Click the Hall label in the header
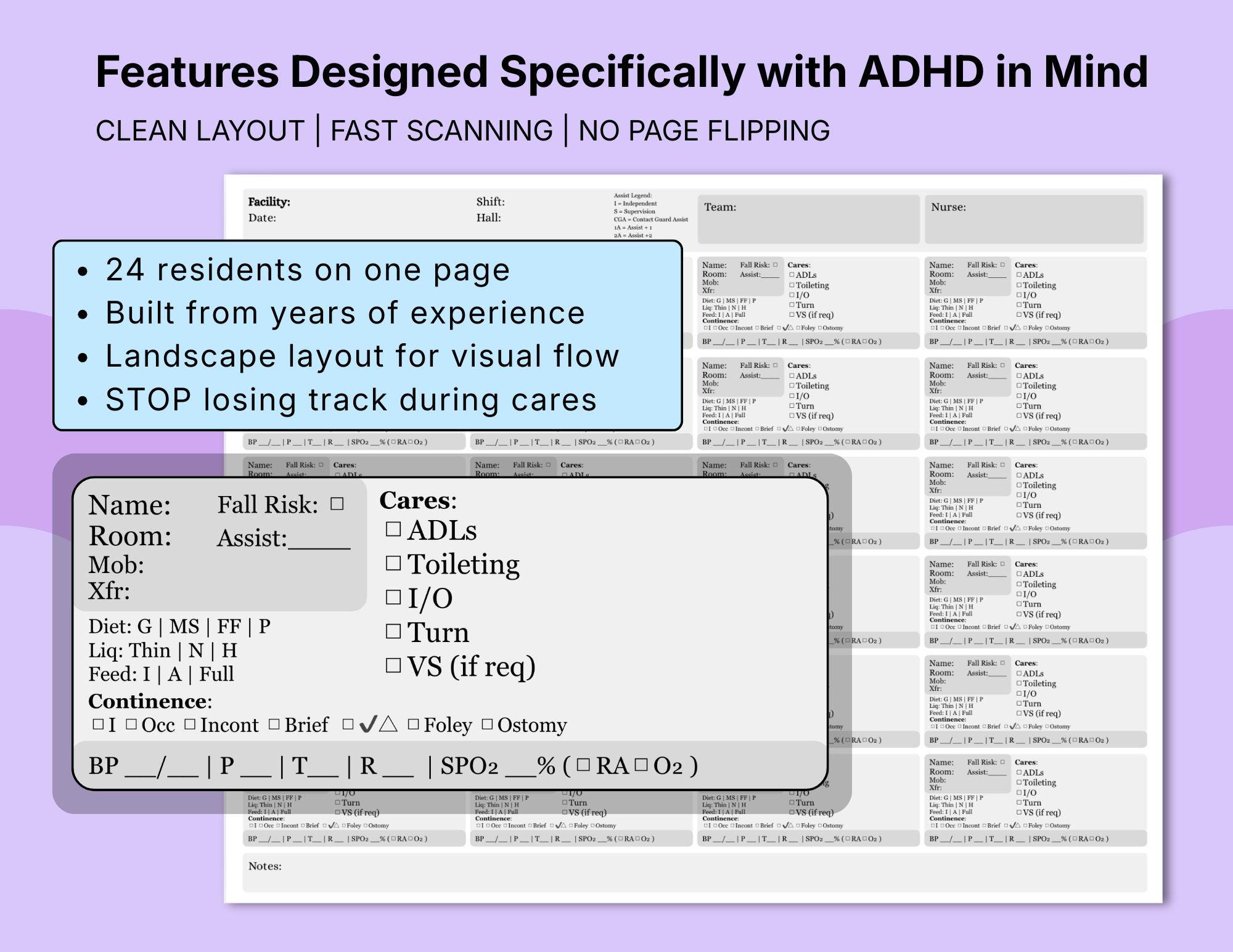1233x952 pixels. coord(488,218)
